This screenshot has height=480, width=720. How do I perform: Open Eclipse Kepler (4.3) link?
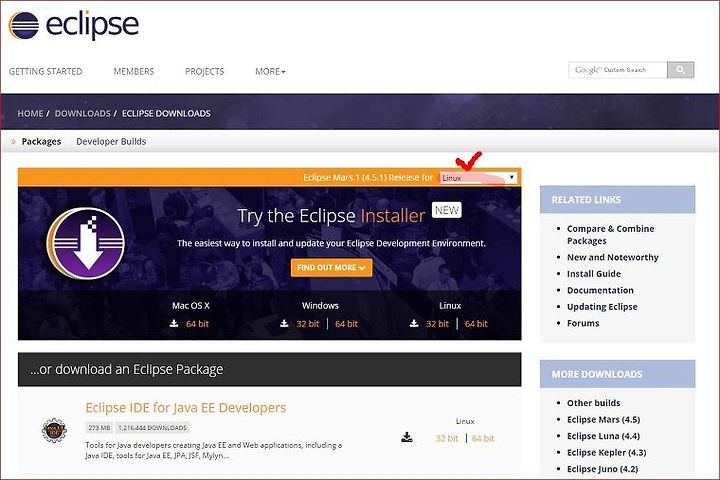(607, 452)
